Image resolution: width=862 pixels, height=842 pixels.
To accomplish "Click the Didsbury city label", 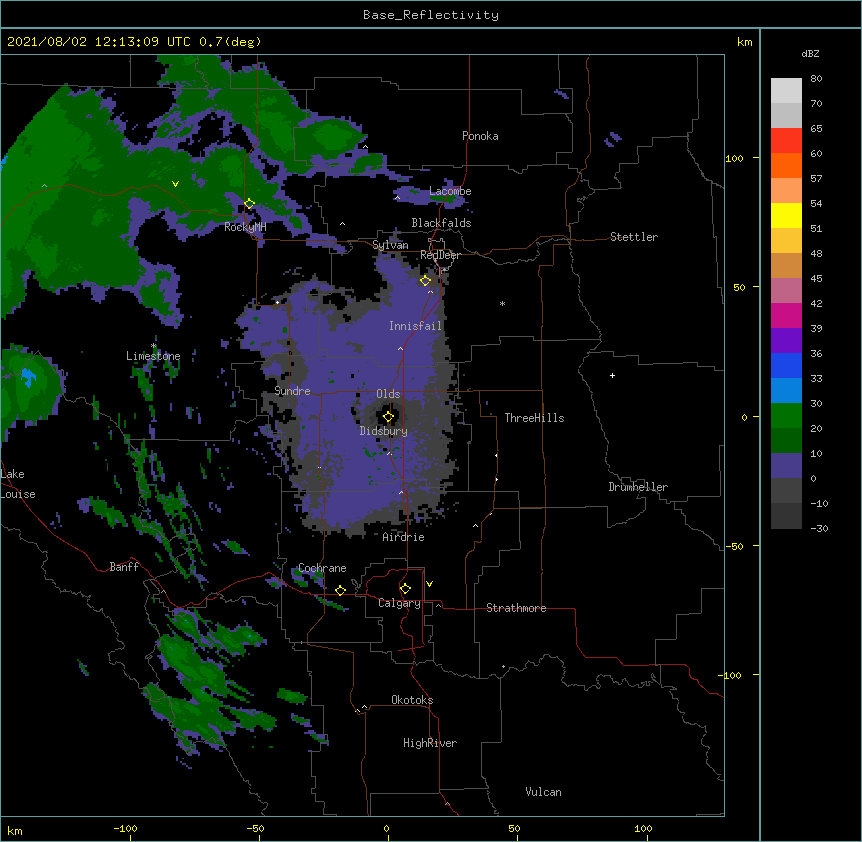I will pyautogui.click(x=384, y=431).
